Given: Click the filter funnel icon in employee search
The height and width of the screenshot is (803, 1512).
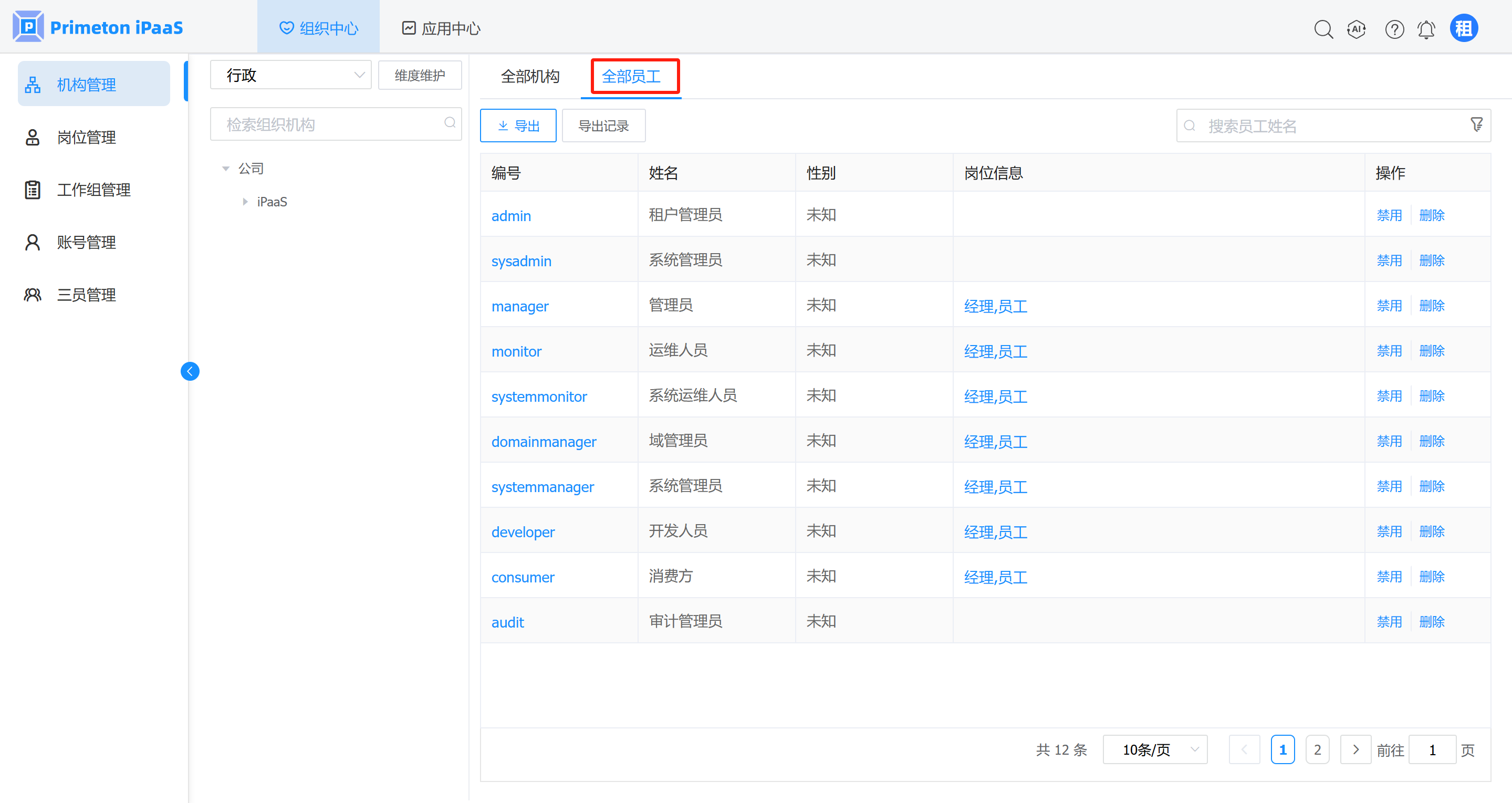Looking at the screenshot, I should coord(1477,124).
